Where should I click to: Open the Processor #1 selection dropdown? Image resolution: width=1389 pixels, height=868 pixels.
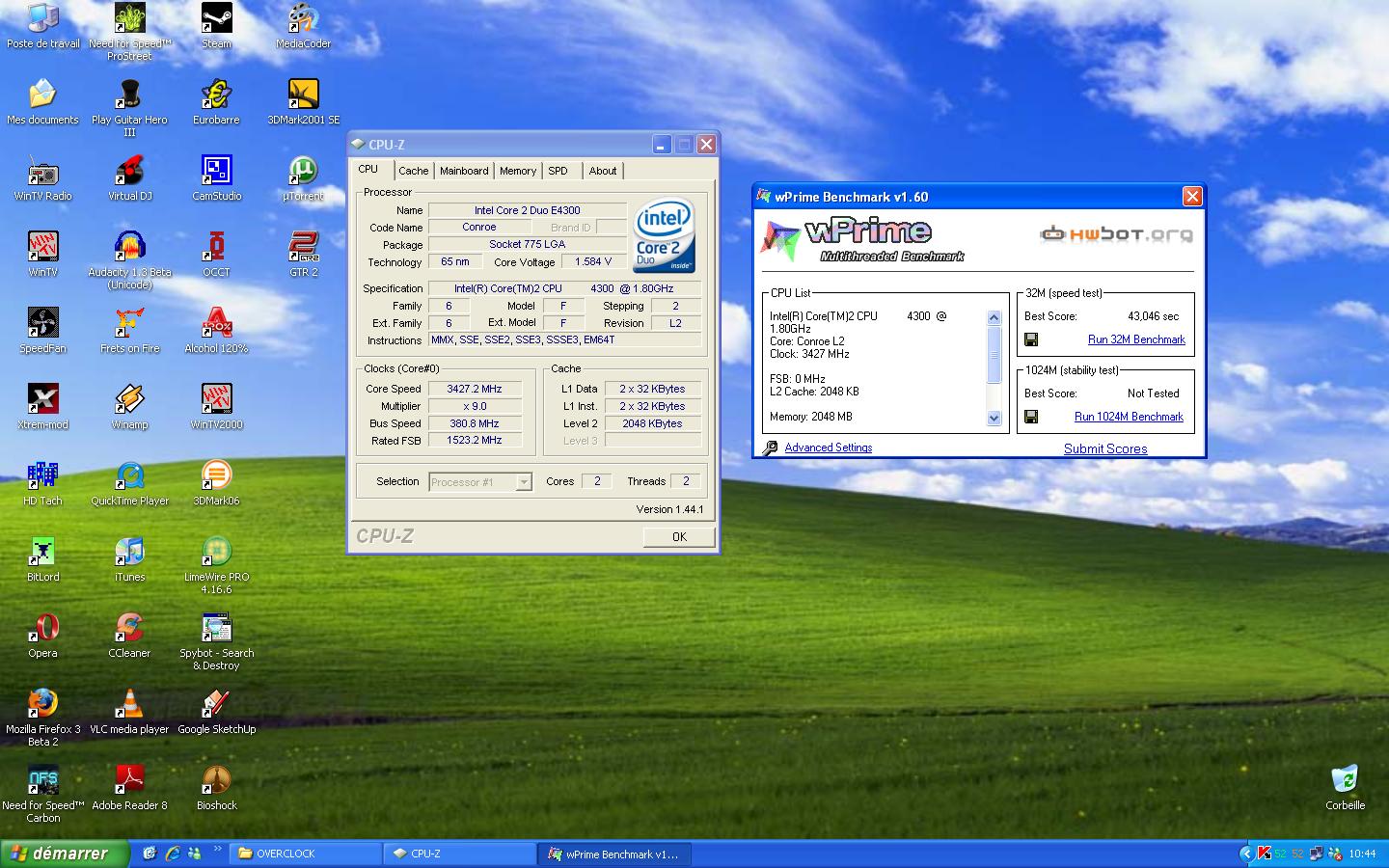tap(525, 482)
